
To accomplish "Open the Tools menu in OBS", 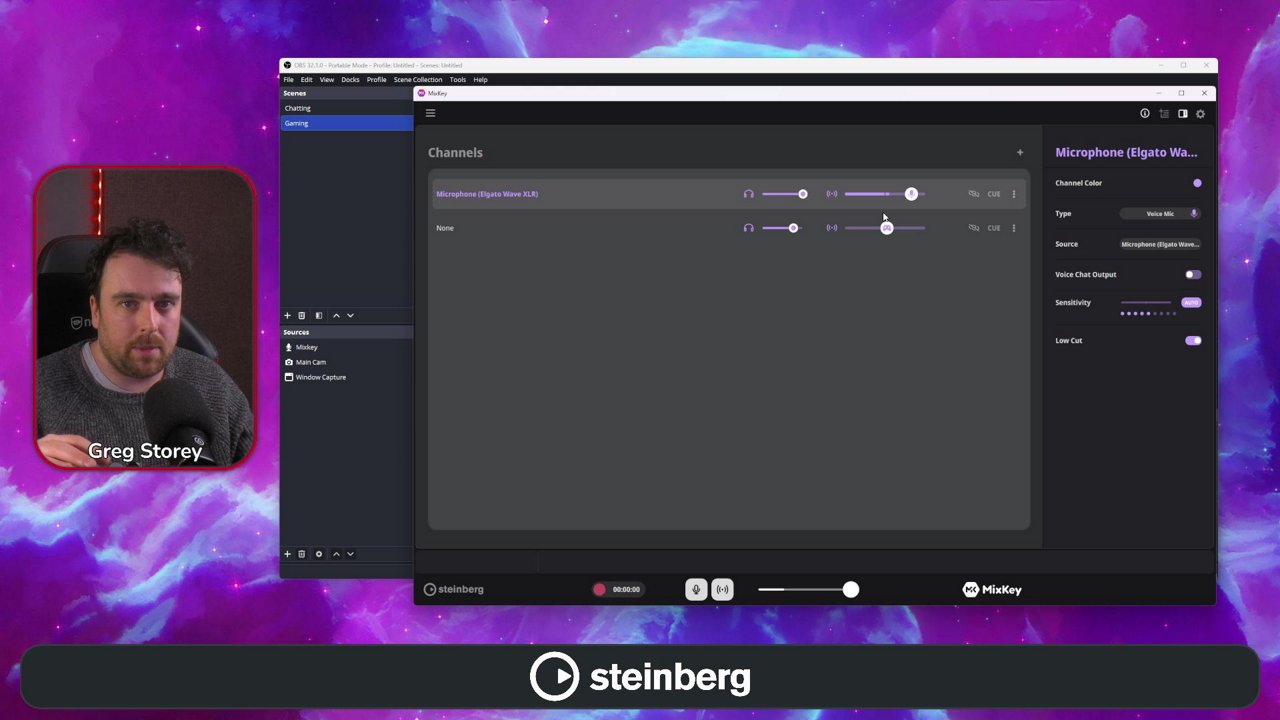I will [458, 79].
